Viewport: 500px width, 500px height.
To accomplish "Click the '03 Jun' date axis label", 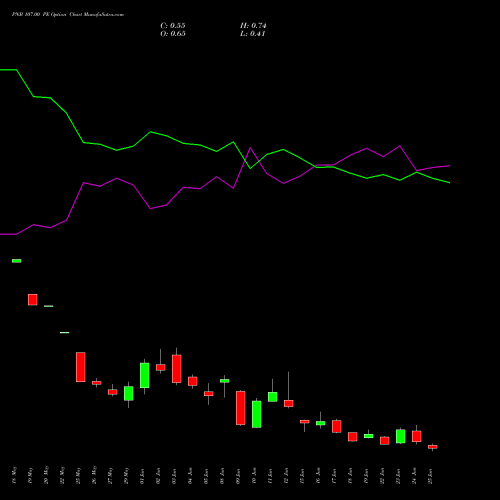I will pos(174,476).
